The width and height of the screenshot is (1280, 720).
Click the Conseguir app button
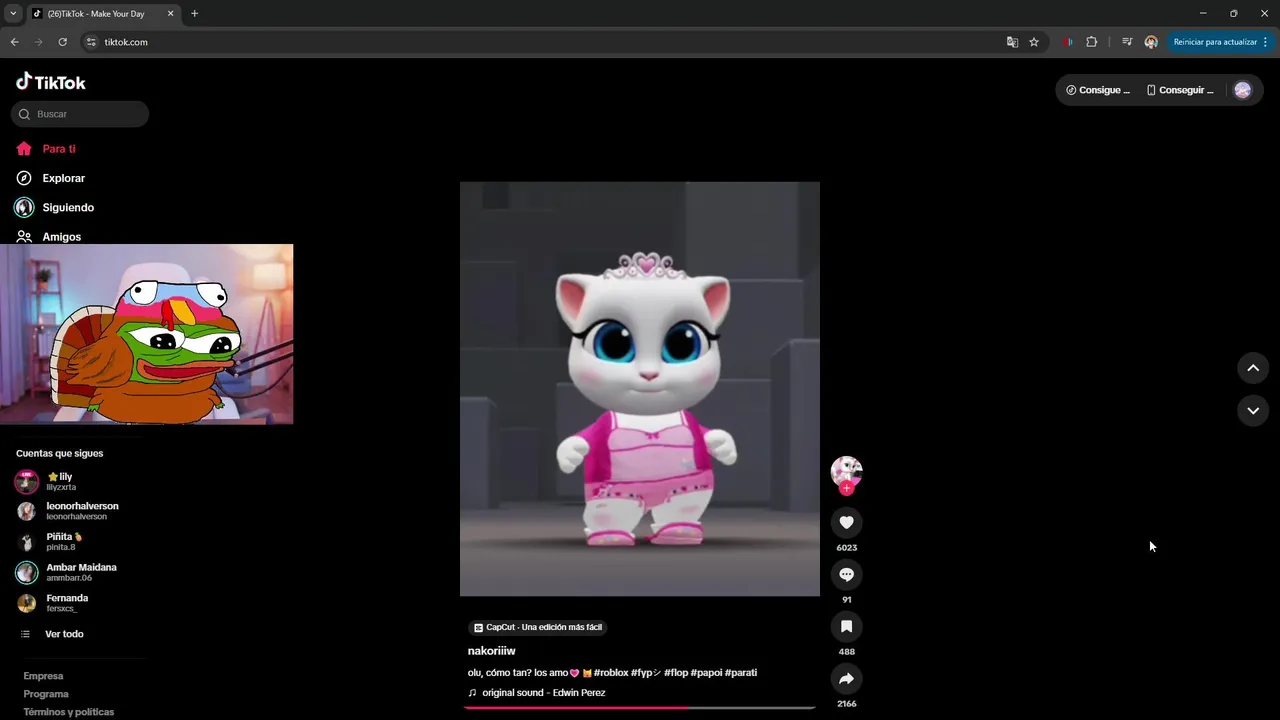[1180, 90]
